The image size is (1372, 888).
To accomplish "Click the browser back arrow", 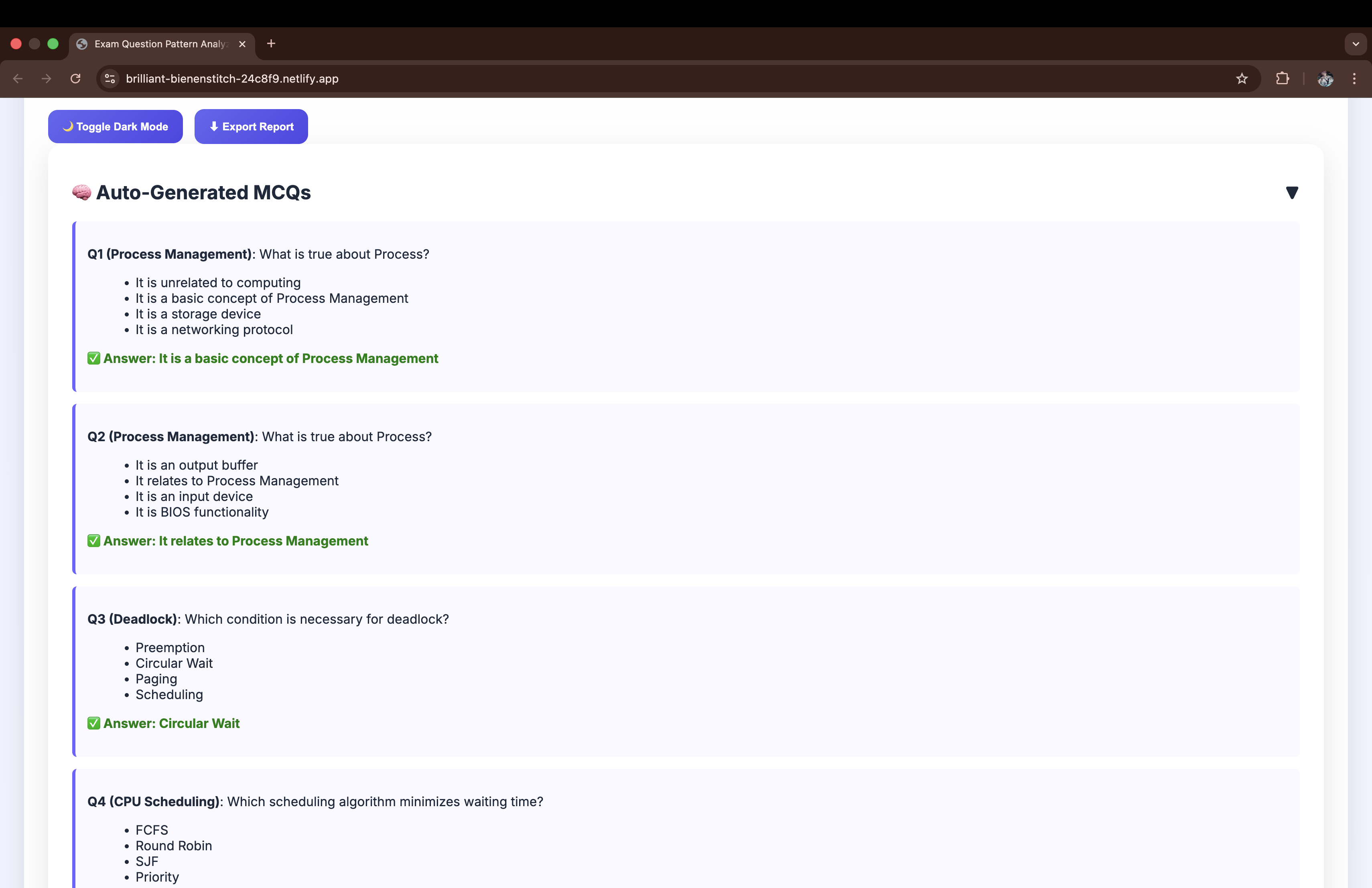I will click(18, 78).
